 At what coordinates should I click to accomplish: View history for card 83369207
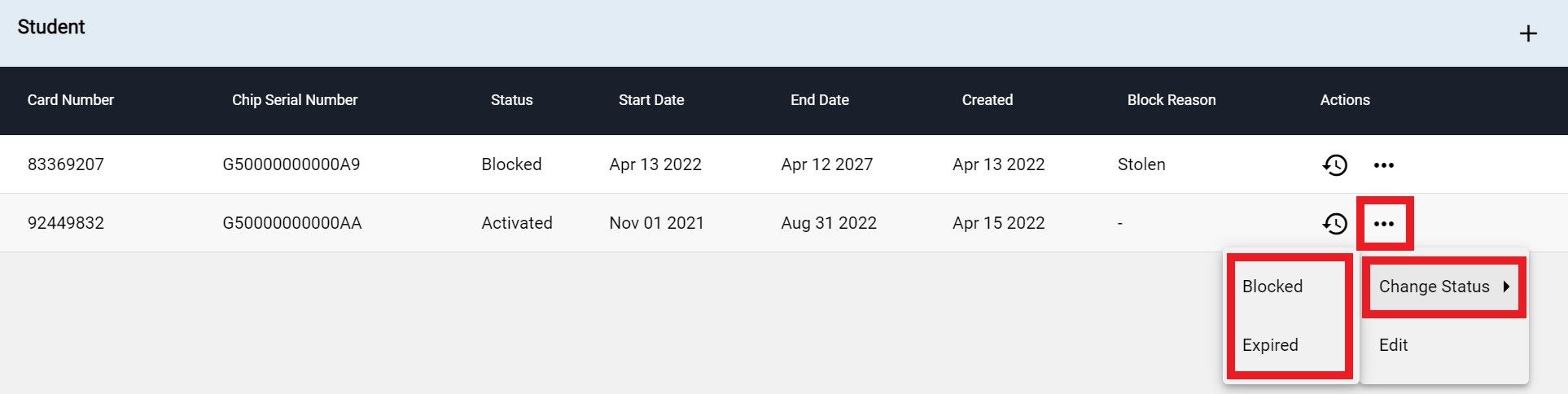pos(1334,165)
